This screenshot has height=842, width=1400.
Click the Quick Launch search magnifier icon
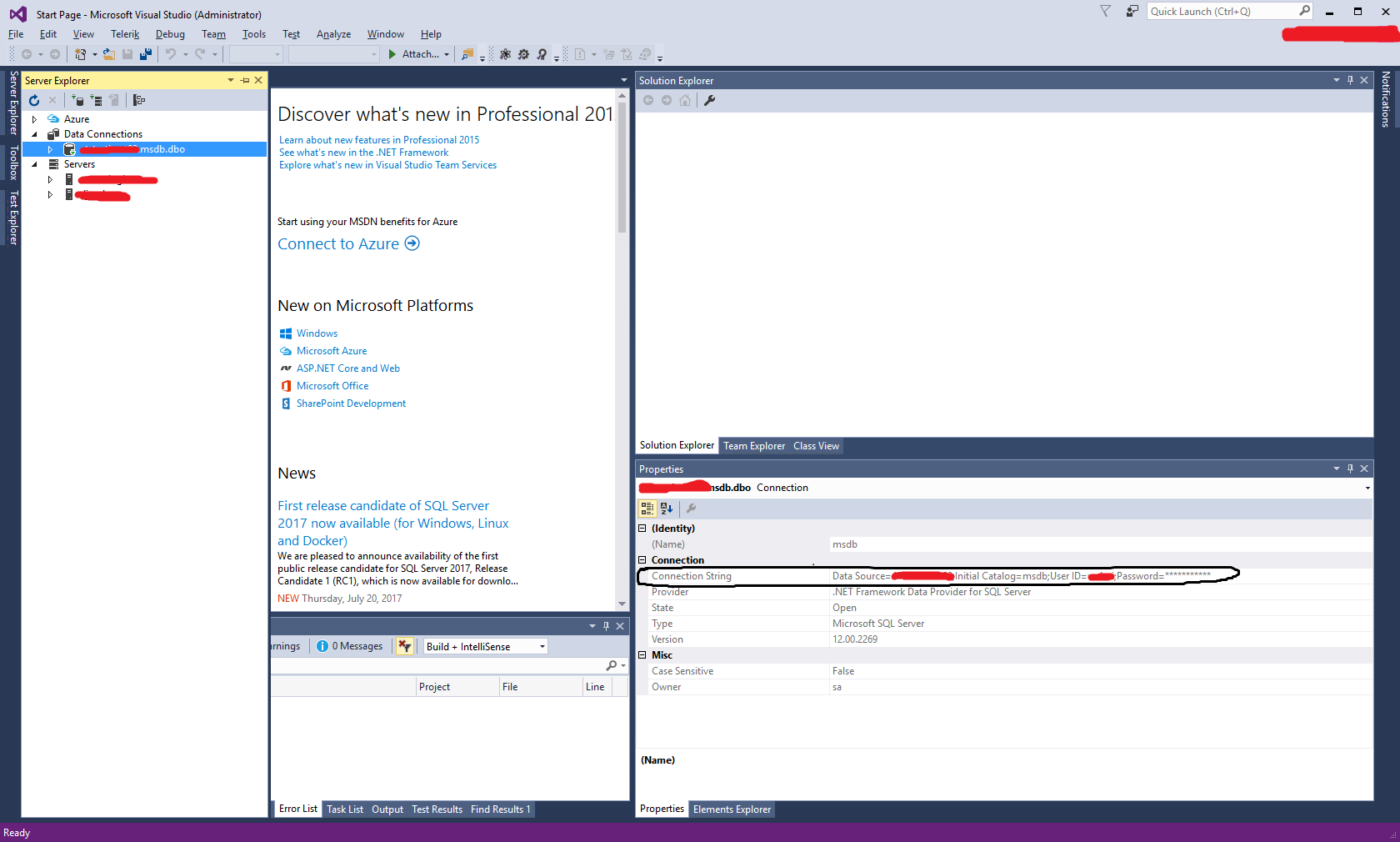1304,11
